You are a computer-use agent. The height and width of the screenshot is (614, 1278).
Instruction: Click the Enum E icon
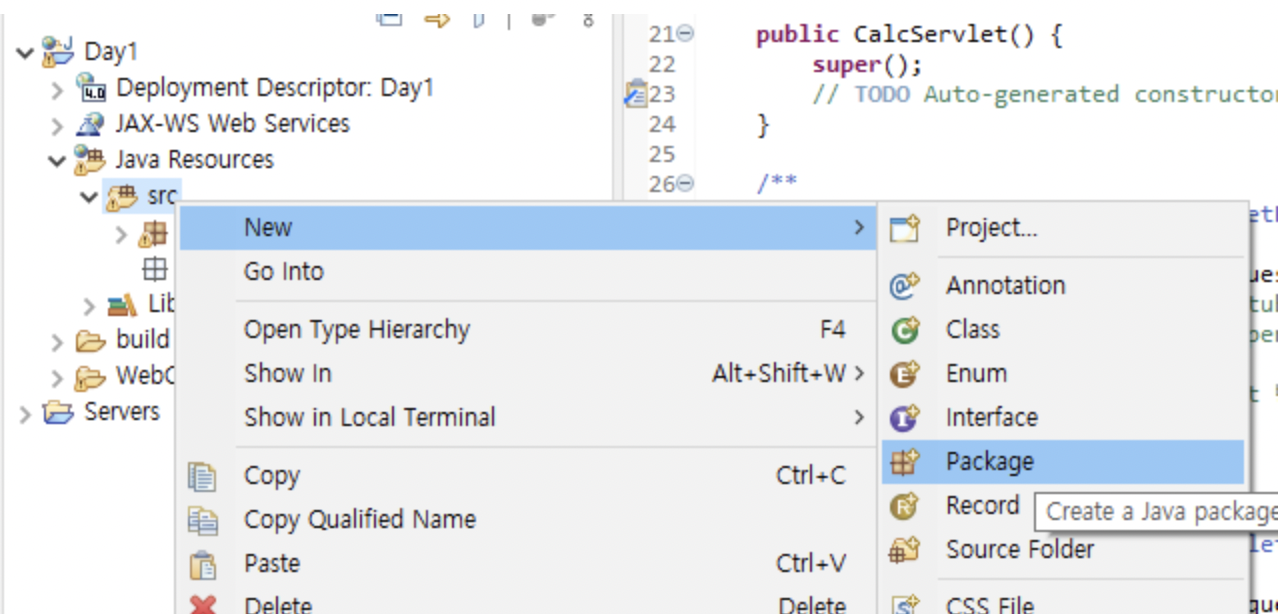pos(905,374)
